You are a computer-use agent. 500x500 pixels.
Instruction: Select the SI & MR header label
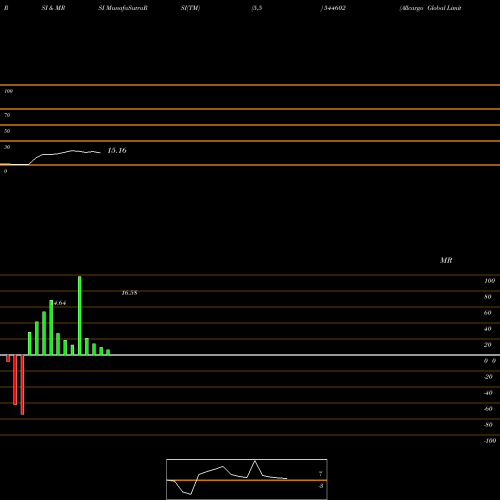point(53,8)
